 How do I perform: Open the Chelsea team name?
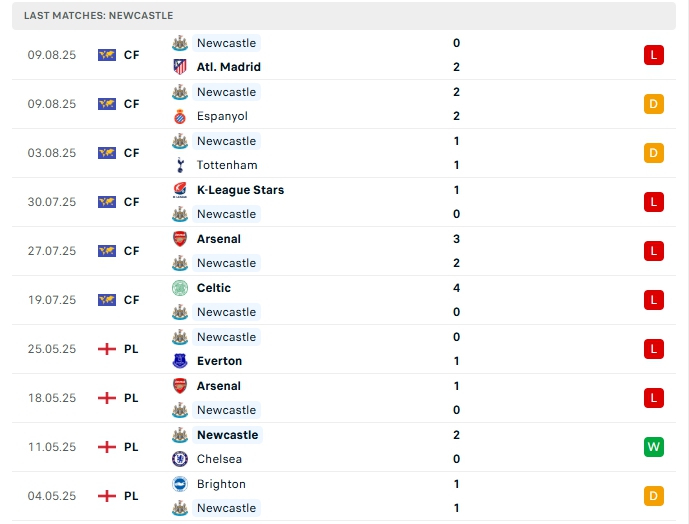pos(220,459)
